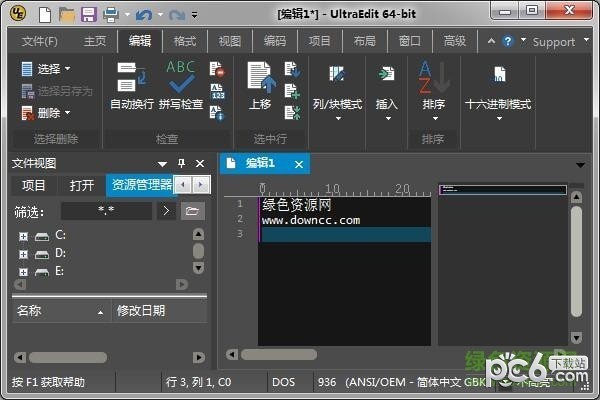This screenshot has width=600, height=400.
Task: Open help via question mark icon
Action: tap(508, 41)
